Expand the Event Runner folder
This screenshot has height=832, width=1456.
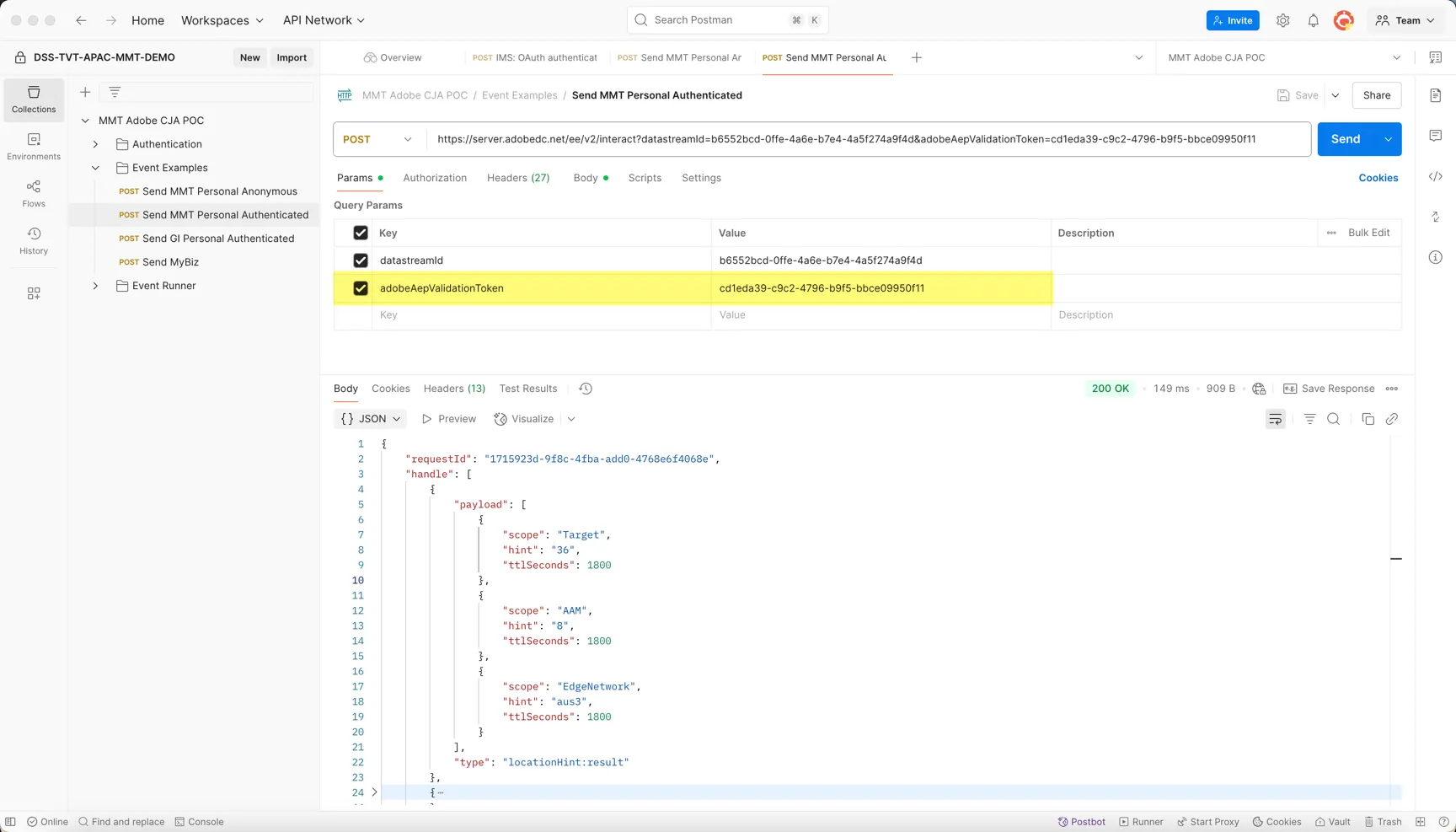(95, 286)
